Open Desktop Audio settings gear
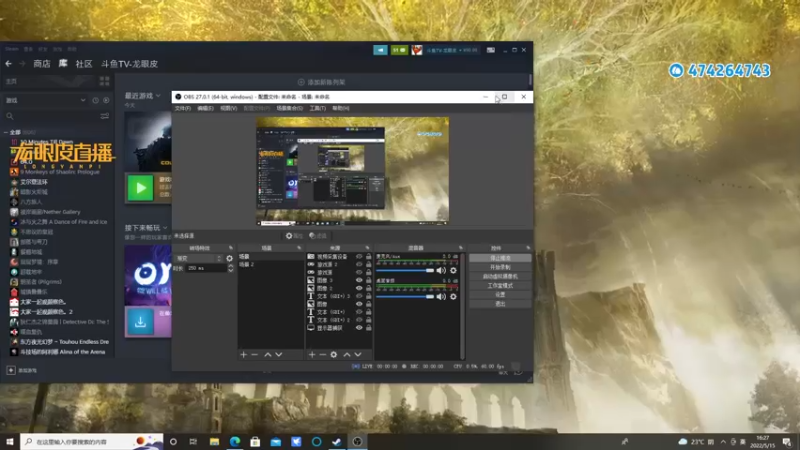This screenshot has height=450, width=800. (x=453, y=296)
